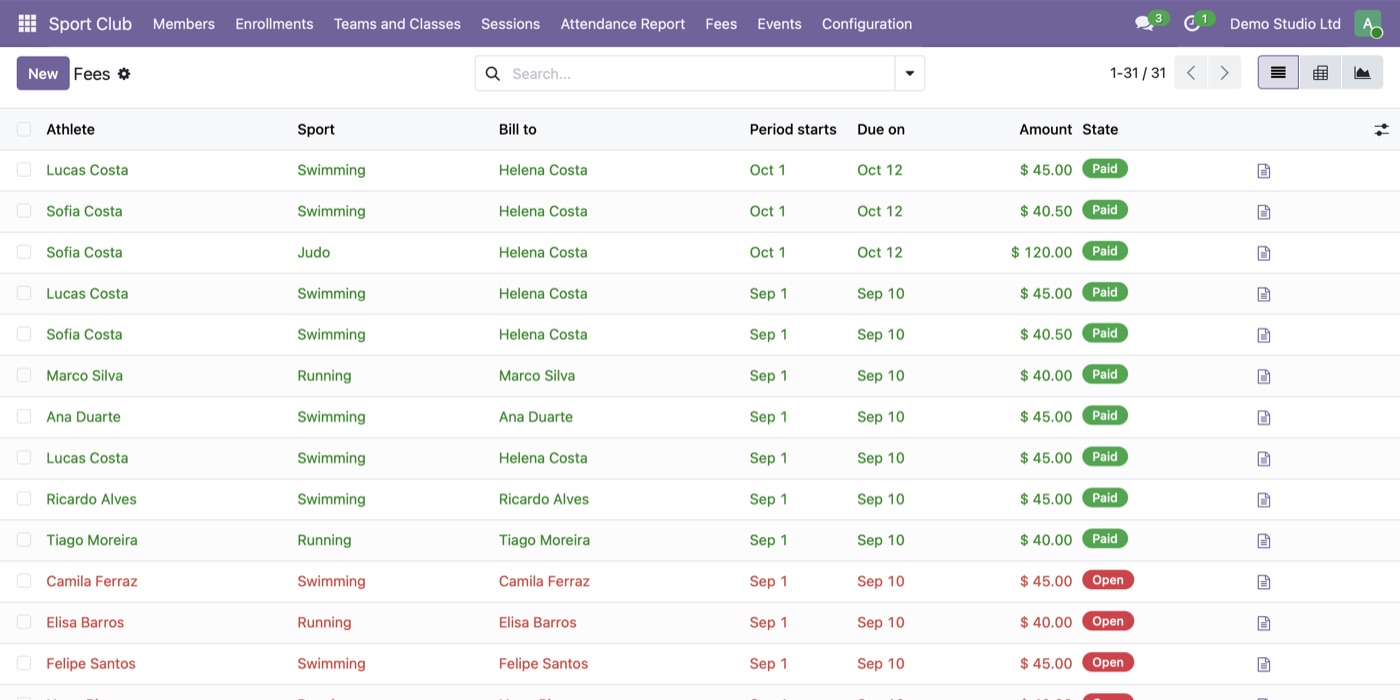Viewport: 1400px width, 700px height.
Task: Go to previous page of records
Action: (x=1191, y=73)
